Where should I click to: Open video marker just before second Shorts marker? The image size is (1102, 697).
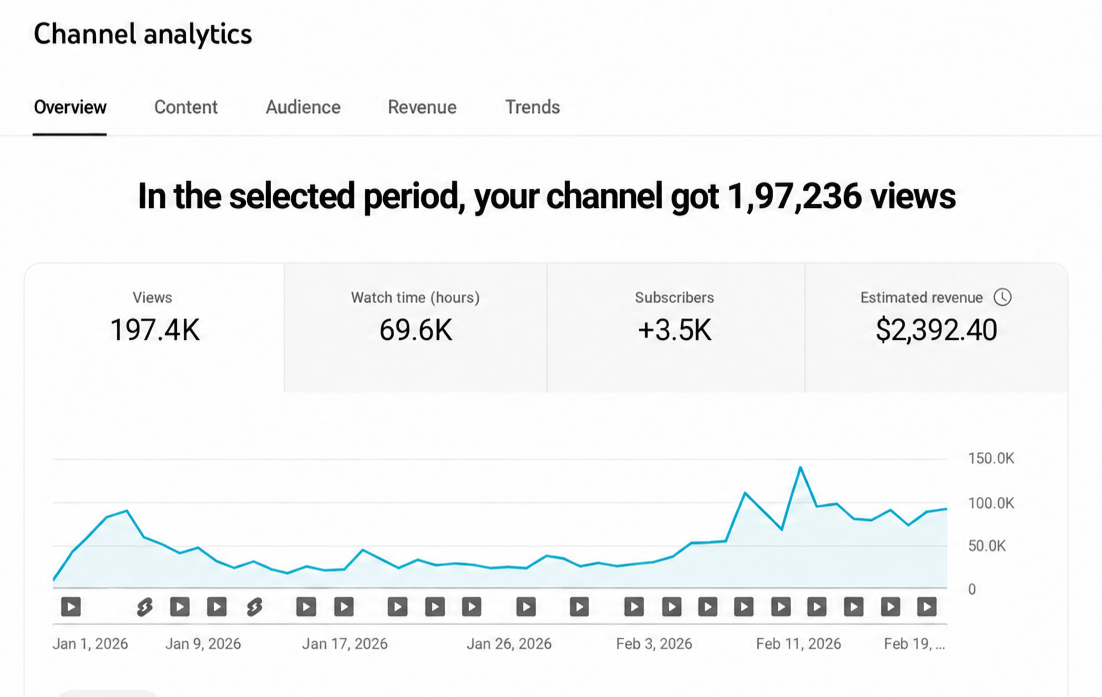click(x=216, y=606)
